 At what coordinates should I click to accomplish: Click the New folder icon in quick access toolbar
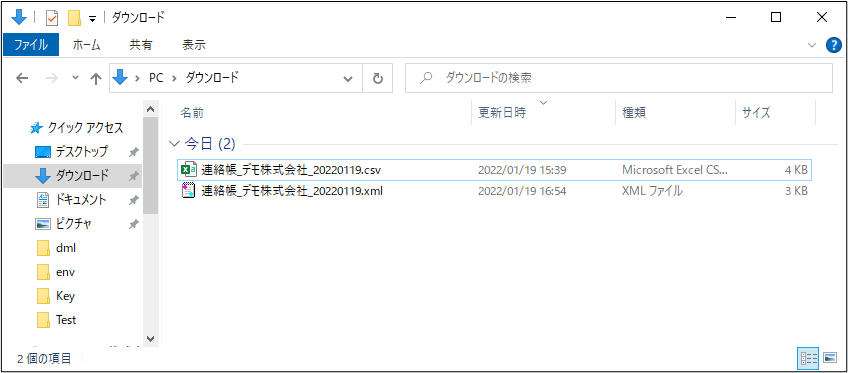pyautogui.click(x=74, y=18)
